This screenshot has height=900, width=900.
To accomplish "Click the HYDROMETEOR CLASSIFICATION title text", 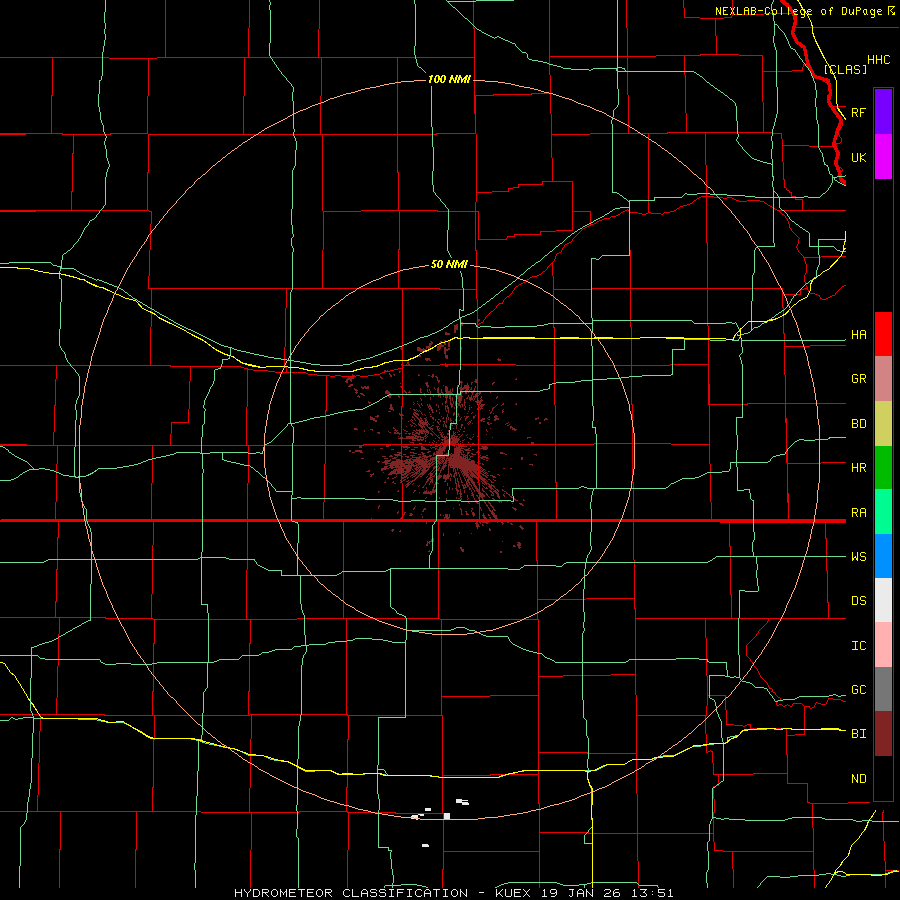I will click(x=351, y=893).
